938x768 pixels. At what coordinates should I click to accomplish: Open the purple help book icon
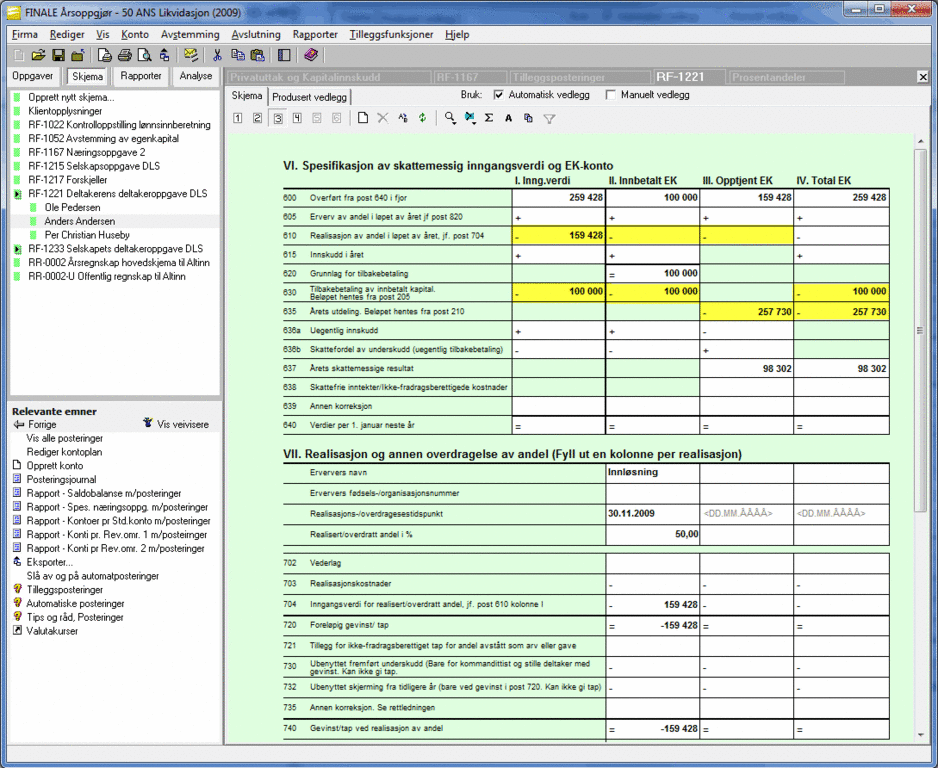coord(311,56)
